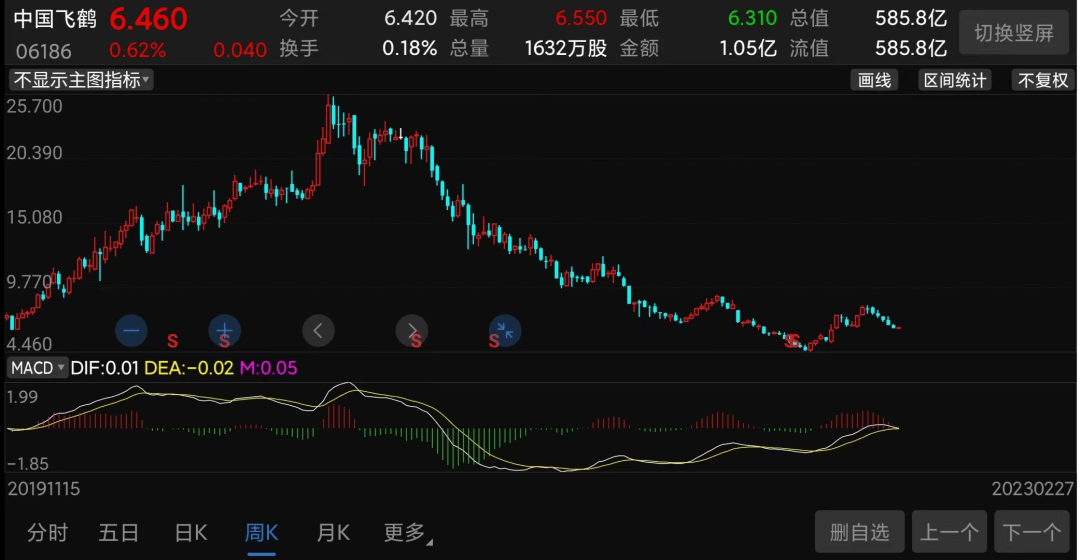
Task: Switch to the 五日 tab
Action: [x=119, y=532]
